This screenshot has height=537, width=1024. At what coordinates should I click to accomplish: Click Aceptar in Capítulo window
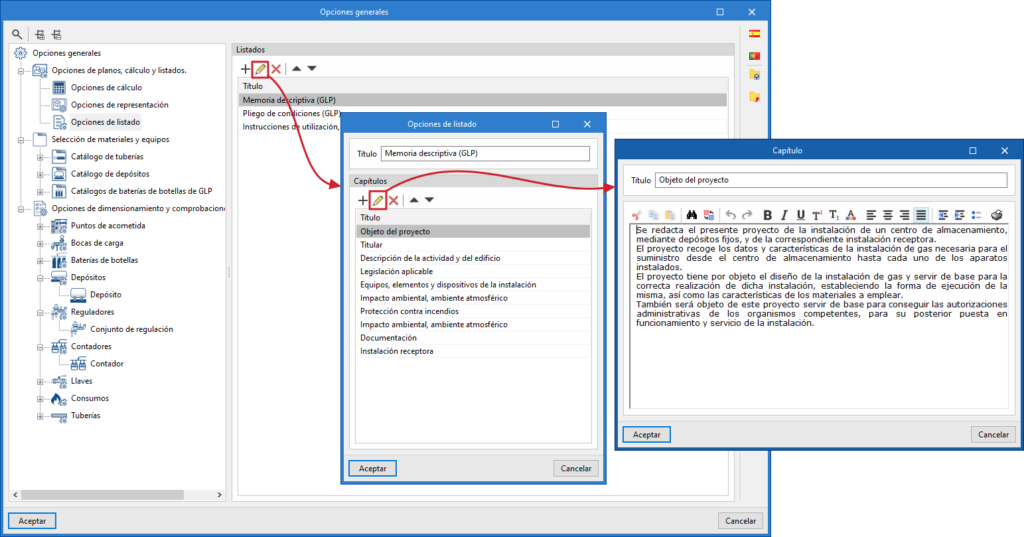647,434
